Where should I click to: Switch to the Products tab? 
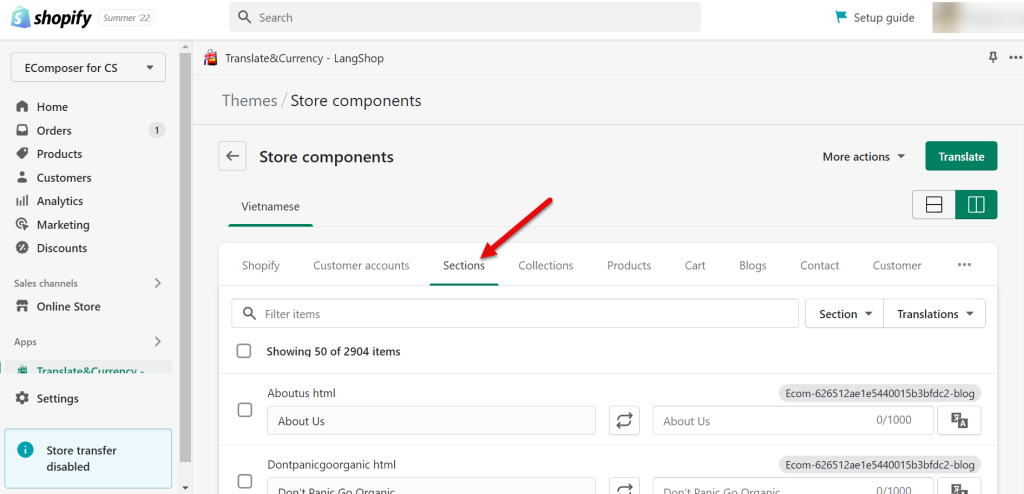pyautogui.click(x=629, y=265)
